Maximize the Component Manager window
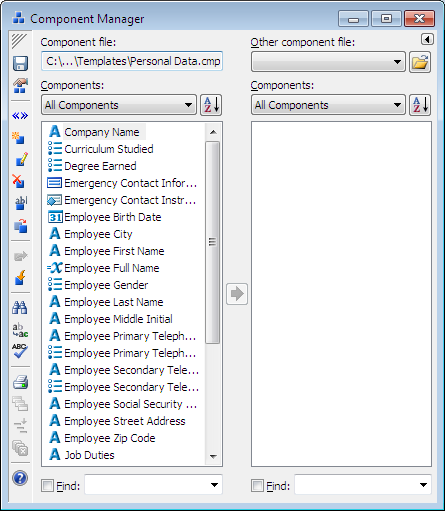This screenshot has height=511, width=445. [386, 18]
